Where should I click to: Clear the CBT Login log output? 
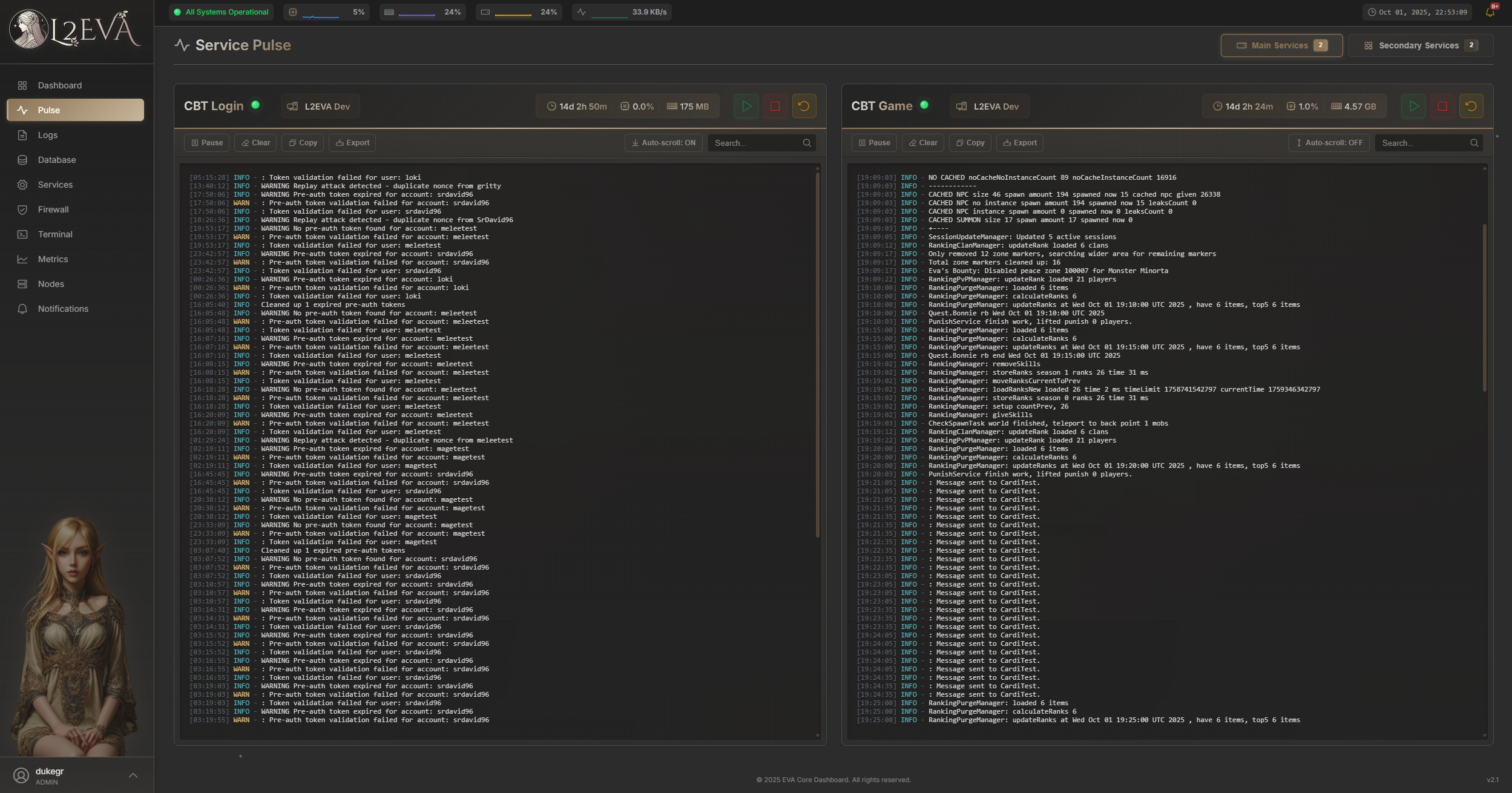pyautogui.click(x=255, y=143)
